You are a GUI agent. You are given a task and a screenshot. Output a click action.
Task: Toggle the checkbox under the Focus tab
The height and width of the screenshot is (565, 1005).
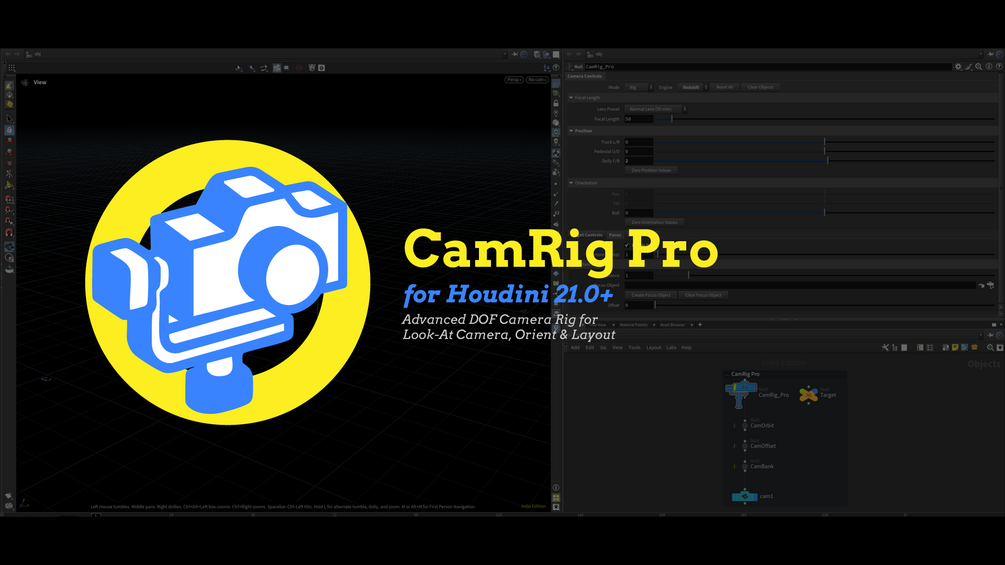(x=627, y=245)
